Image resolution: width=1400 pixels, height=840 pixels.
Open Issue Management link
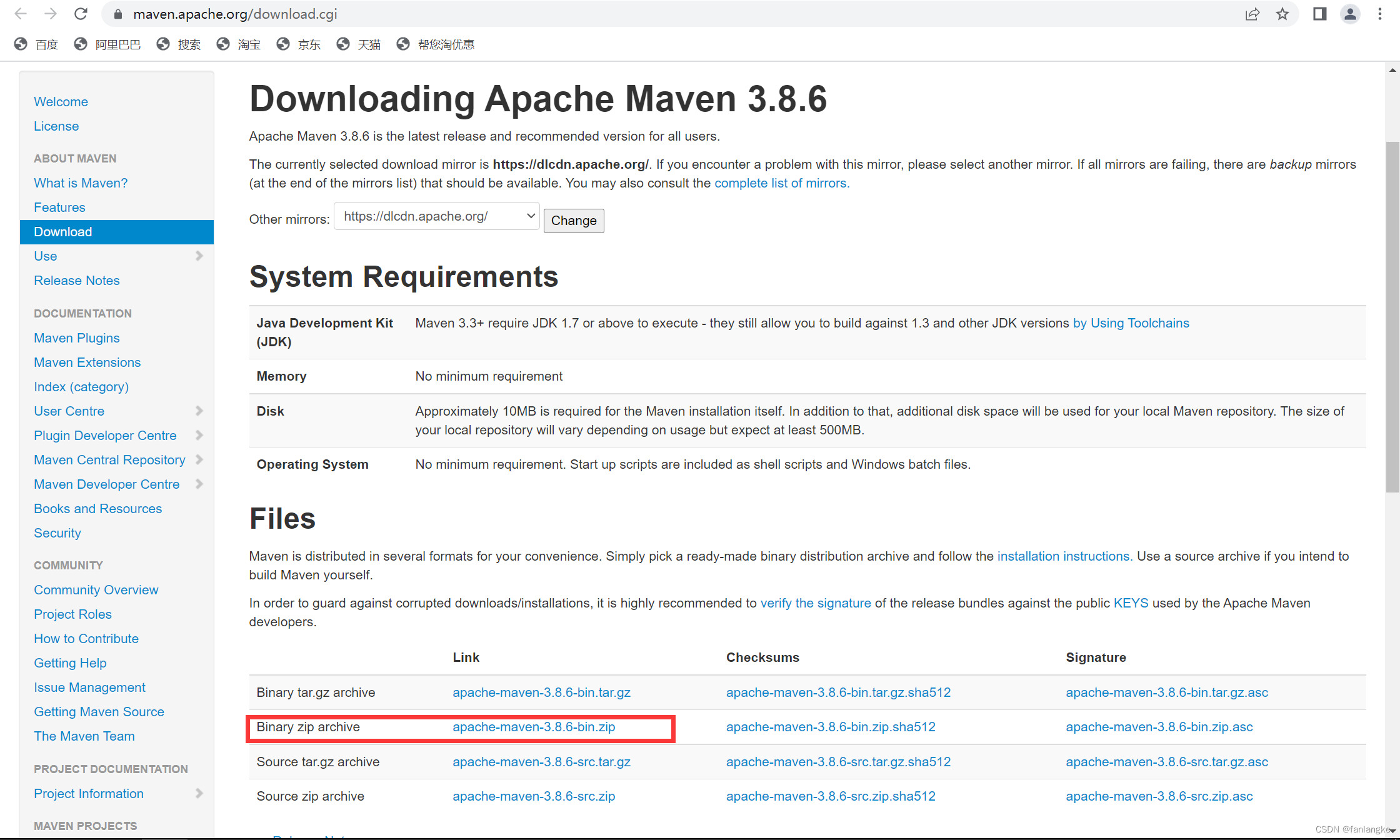[89, 687]
